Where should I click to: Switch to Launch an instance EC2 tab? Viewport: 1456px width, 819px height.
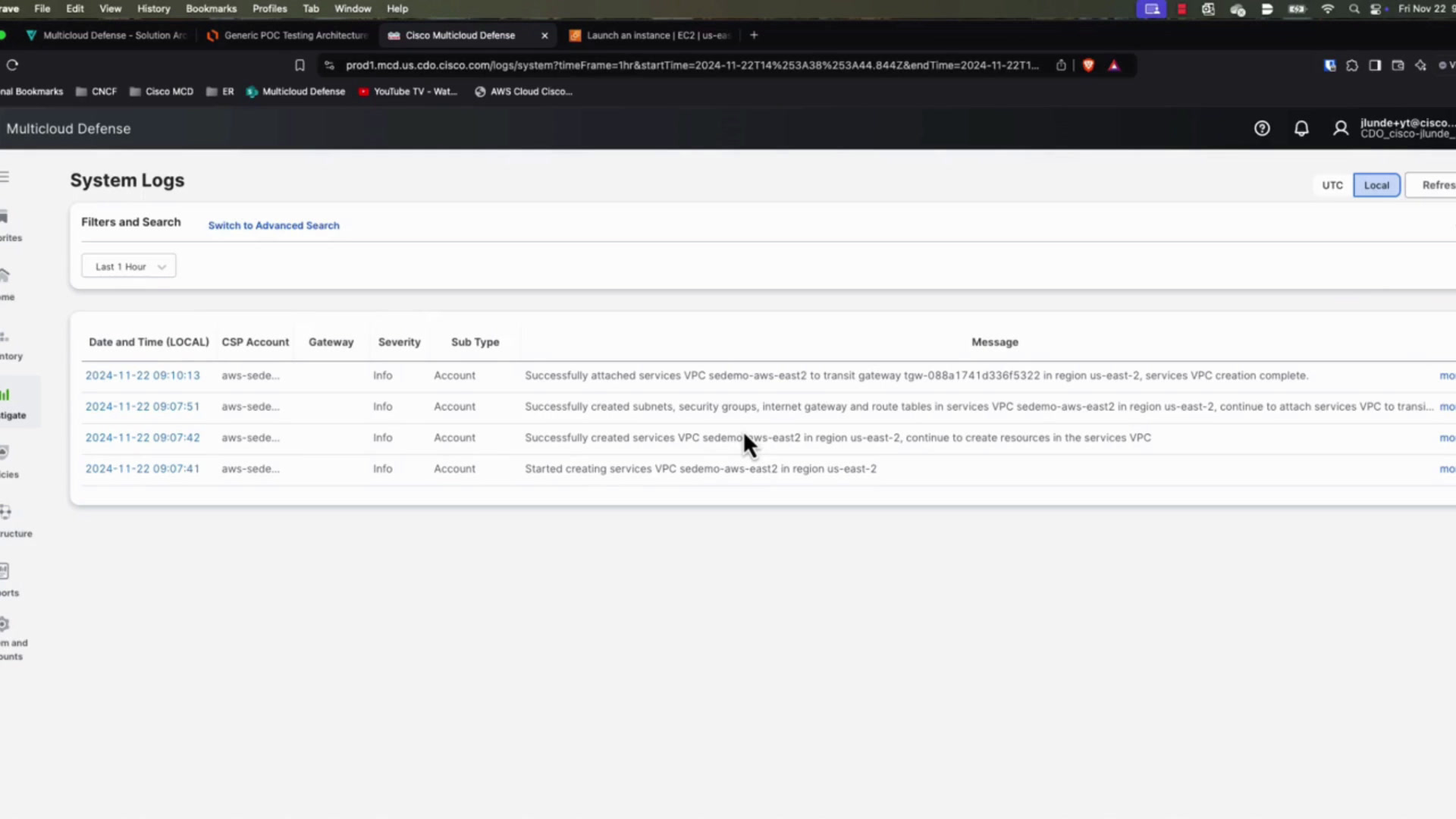pos(650,35)
